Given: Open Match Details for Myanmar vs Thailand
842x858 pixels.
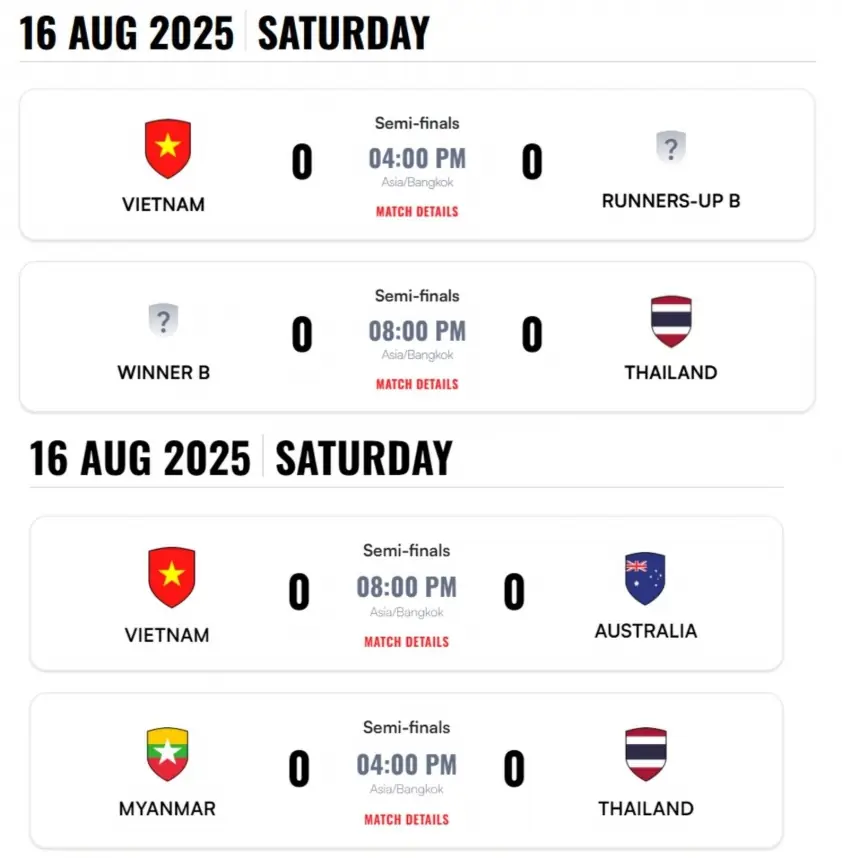Looking at the screenshot, I should click(x=407, y=820).
